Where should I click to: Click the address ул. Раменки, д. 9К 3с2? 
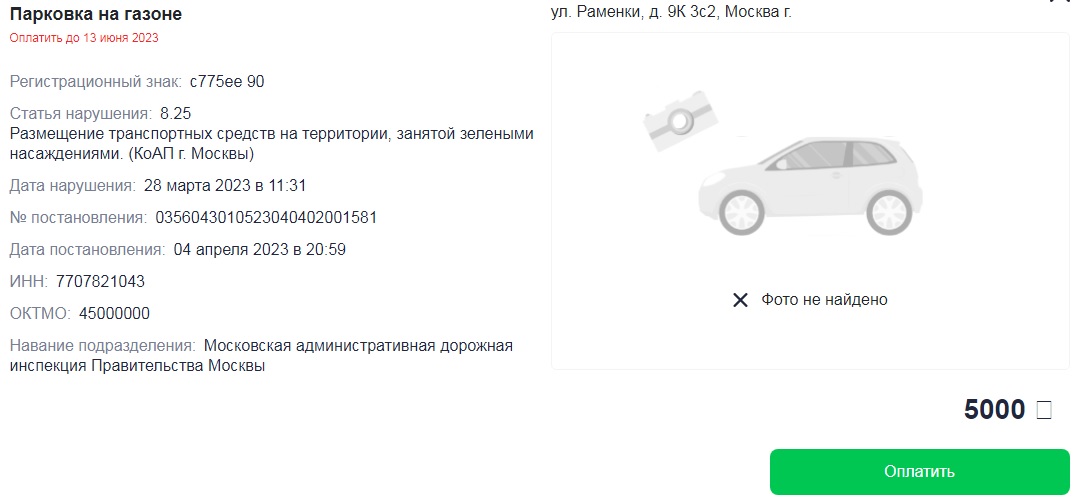pos(670,12)
